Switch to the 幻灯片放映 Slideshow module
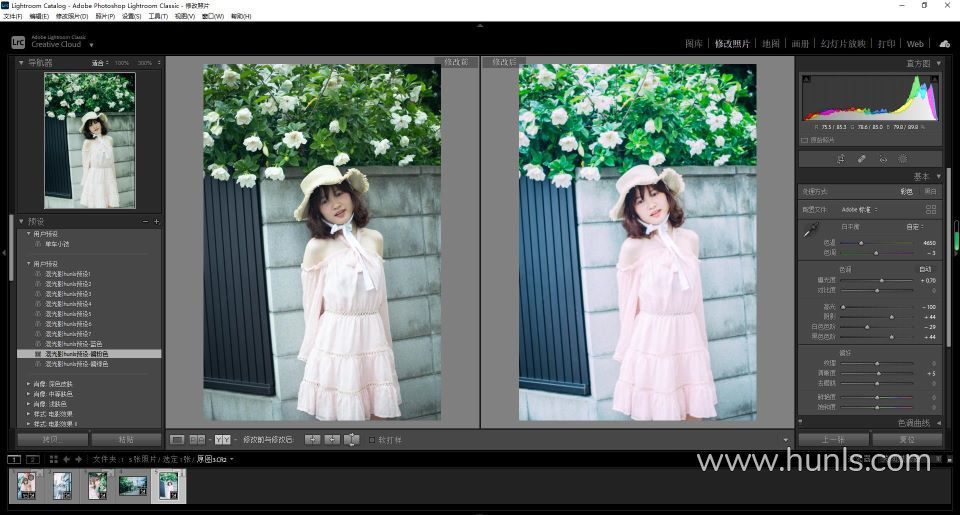 [843, 44]
